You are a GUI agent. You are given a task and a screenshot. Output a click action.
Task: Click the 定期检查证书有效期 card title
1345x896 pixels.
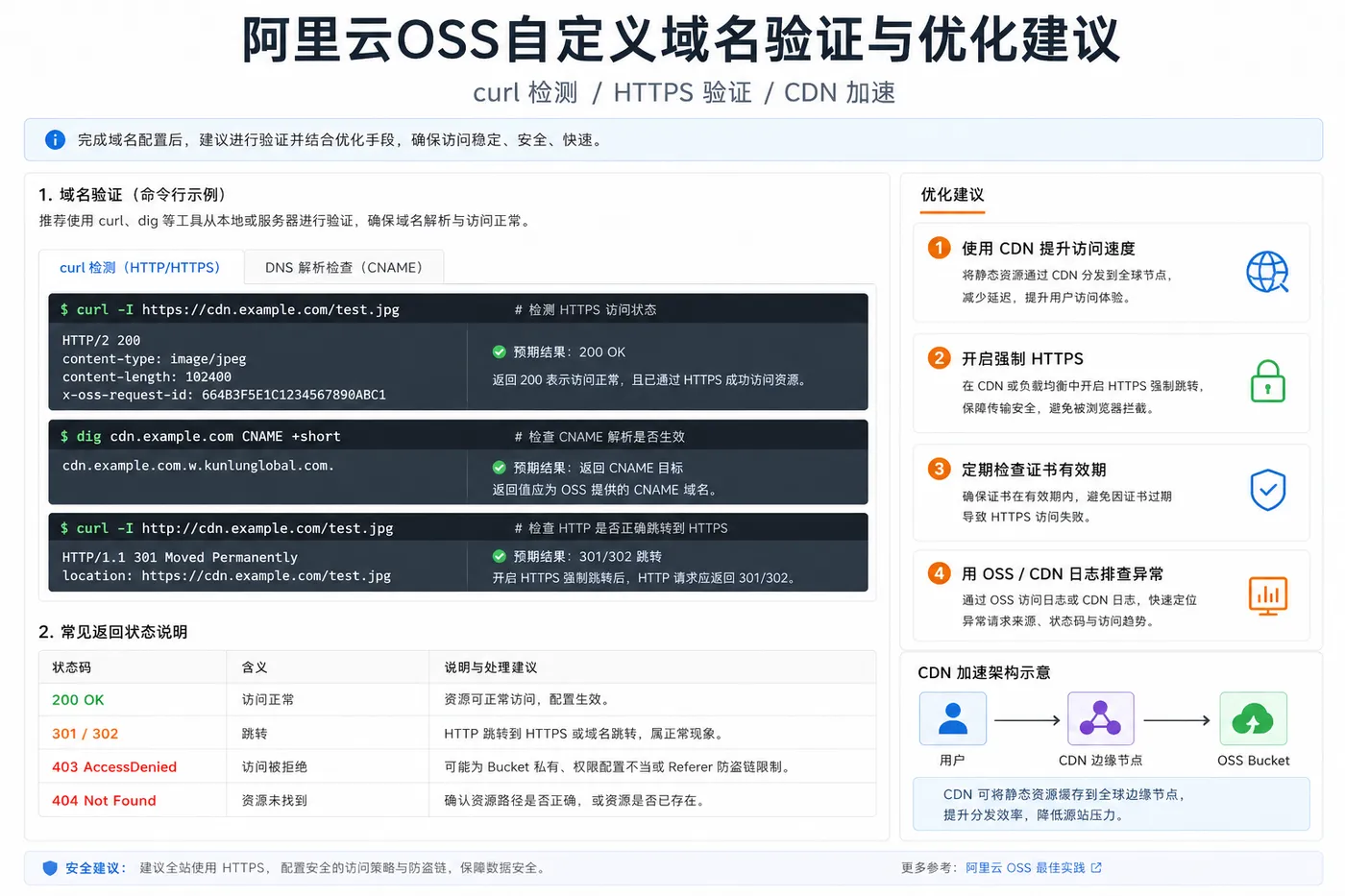point(1034,470)
